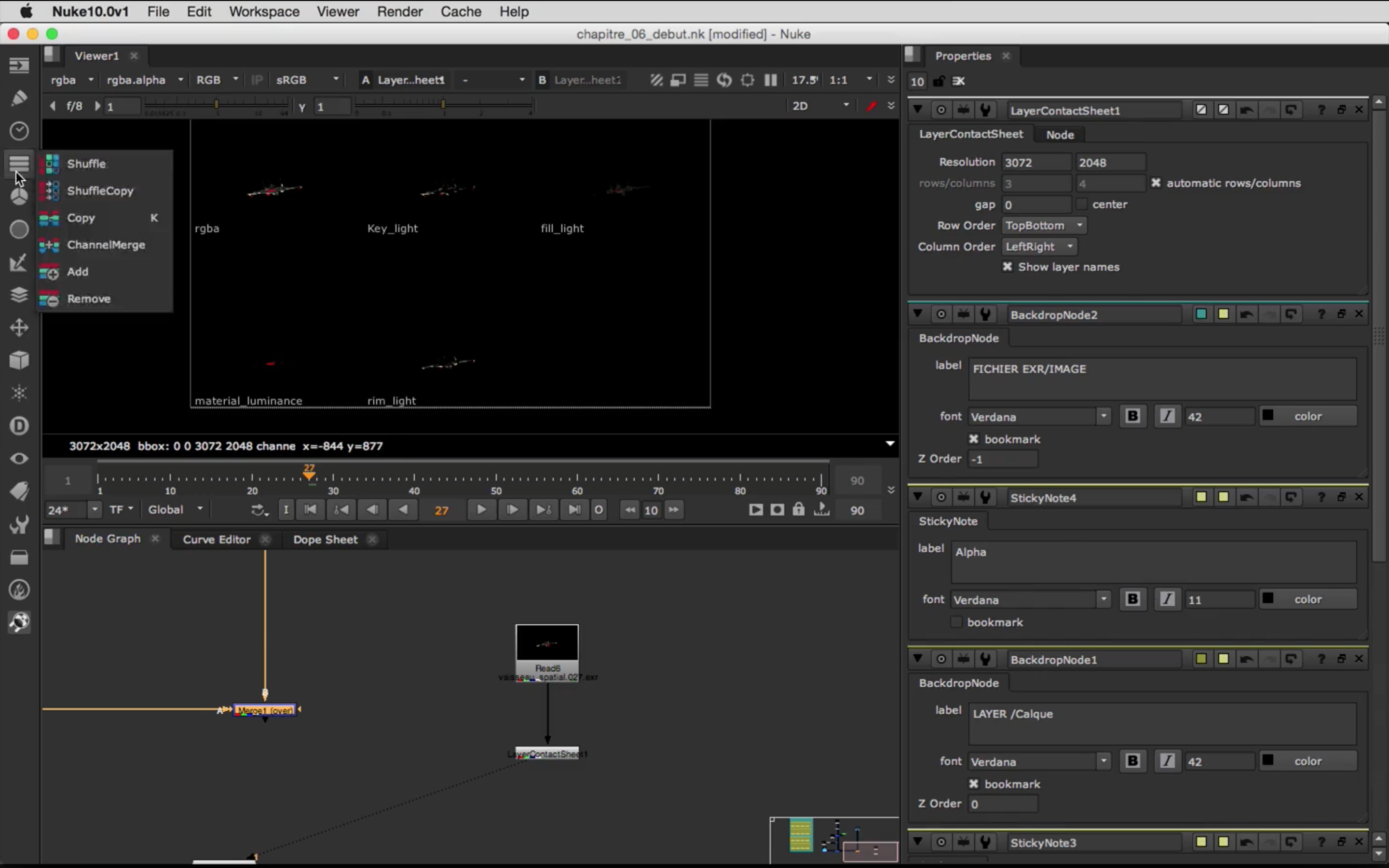Open the Row Order TopBottom dropdown
Screen dimensions: 1389x868
[x=1044, y=226]
